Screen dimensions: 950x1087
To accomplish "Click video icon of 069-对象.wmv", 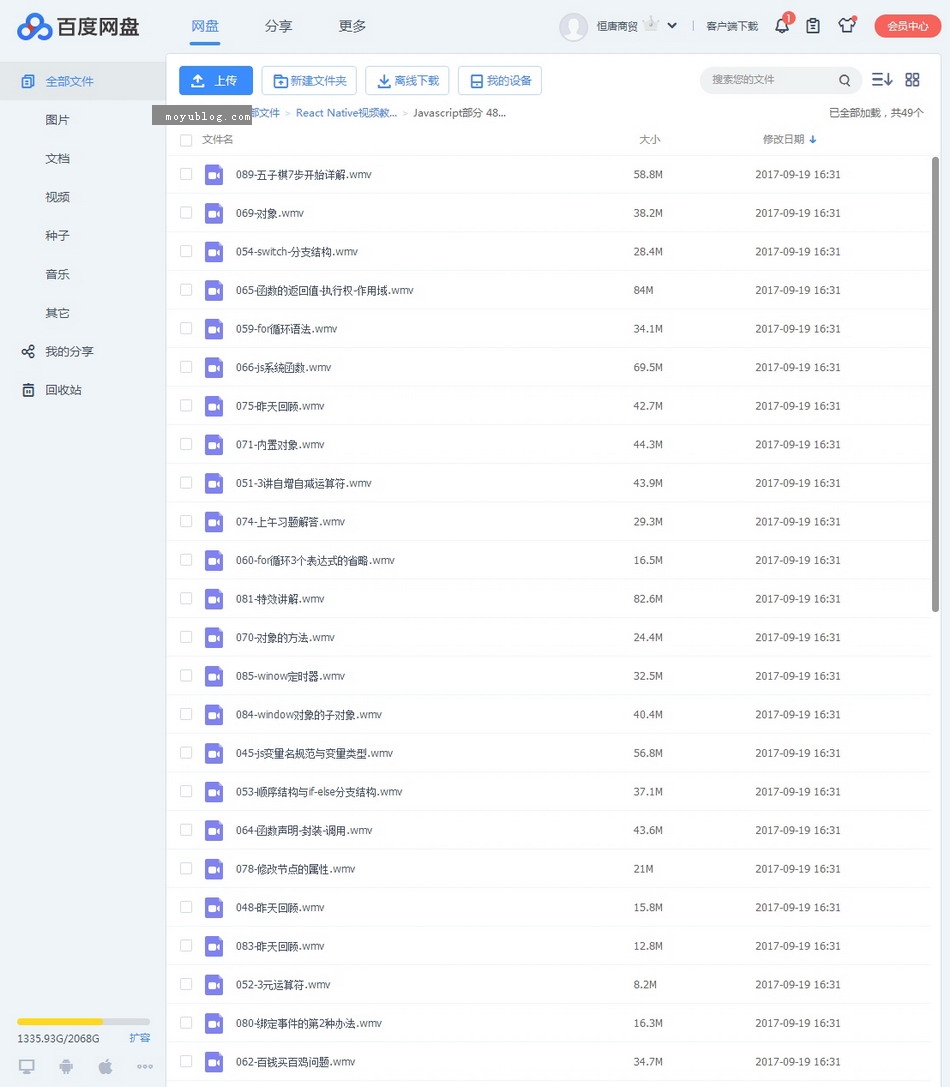I will 214,214.
